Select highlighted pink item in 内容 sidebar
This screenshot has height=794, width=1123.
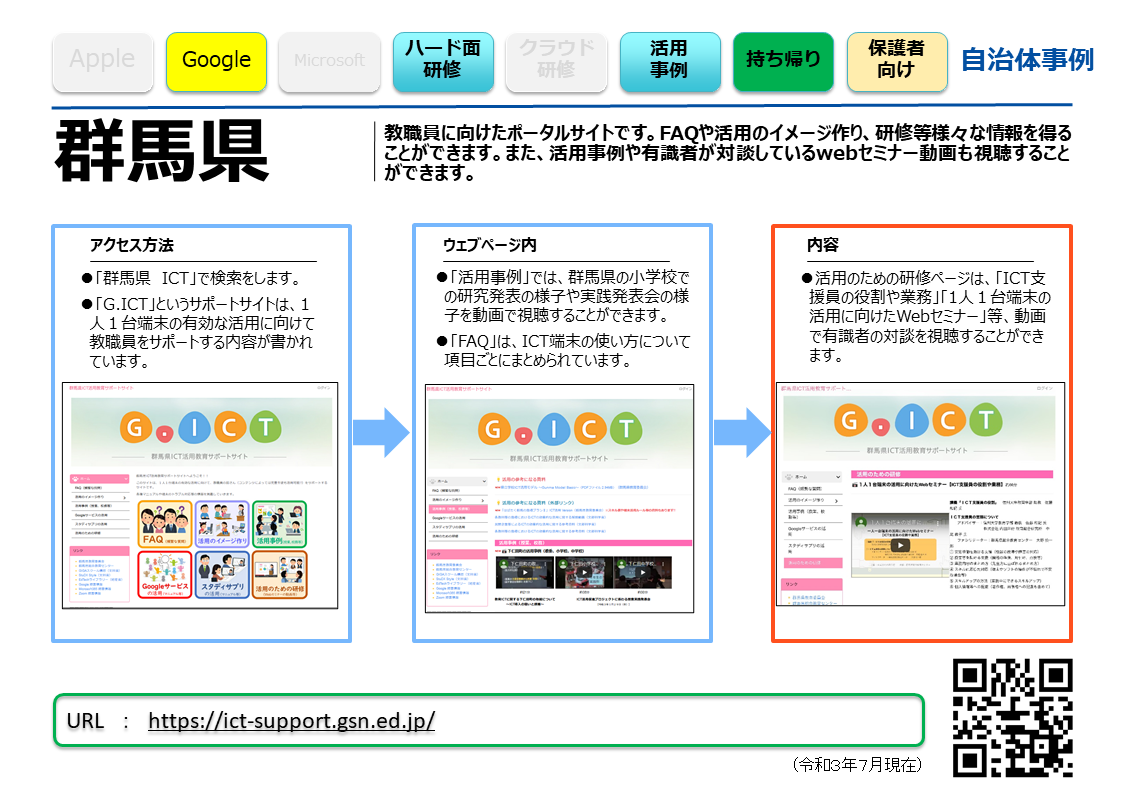pos(812,563)
